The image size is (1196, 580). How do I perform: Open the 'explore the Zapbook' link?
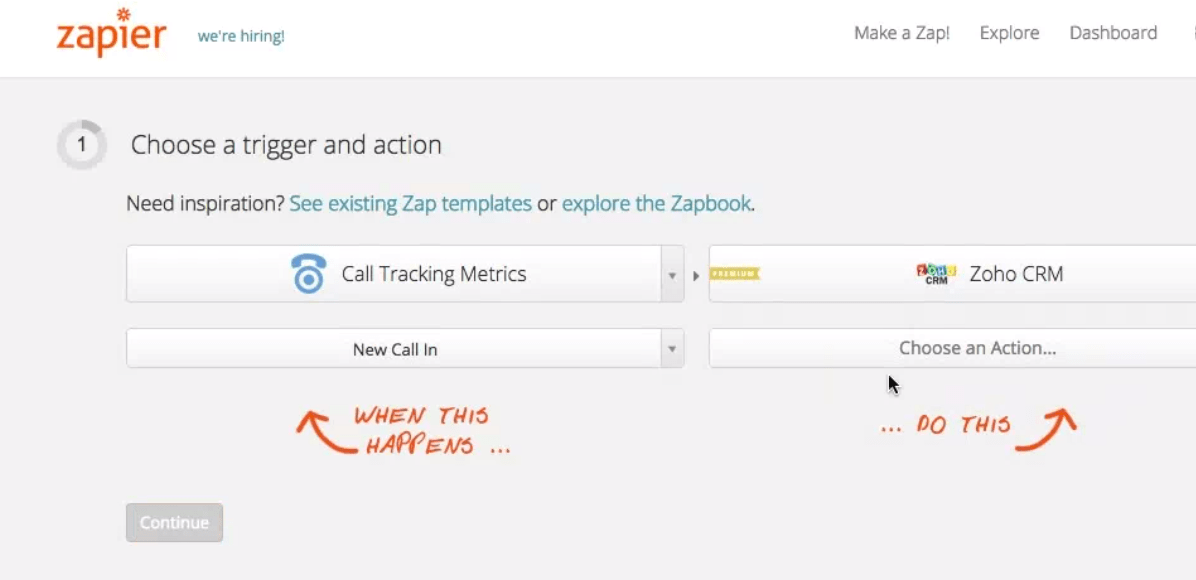click(x=656, y=204)
